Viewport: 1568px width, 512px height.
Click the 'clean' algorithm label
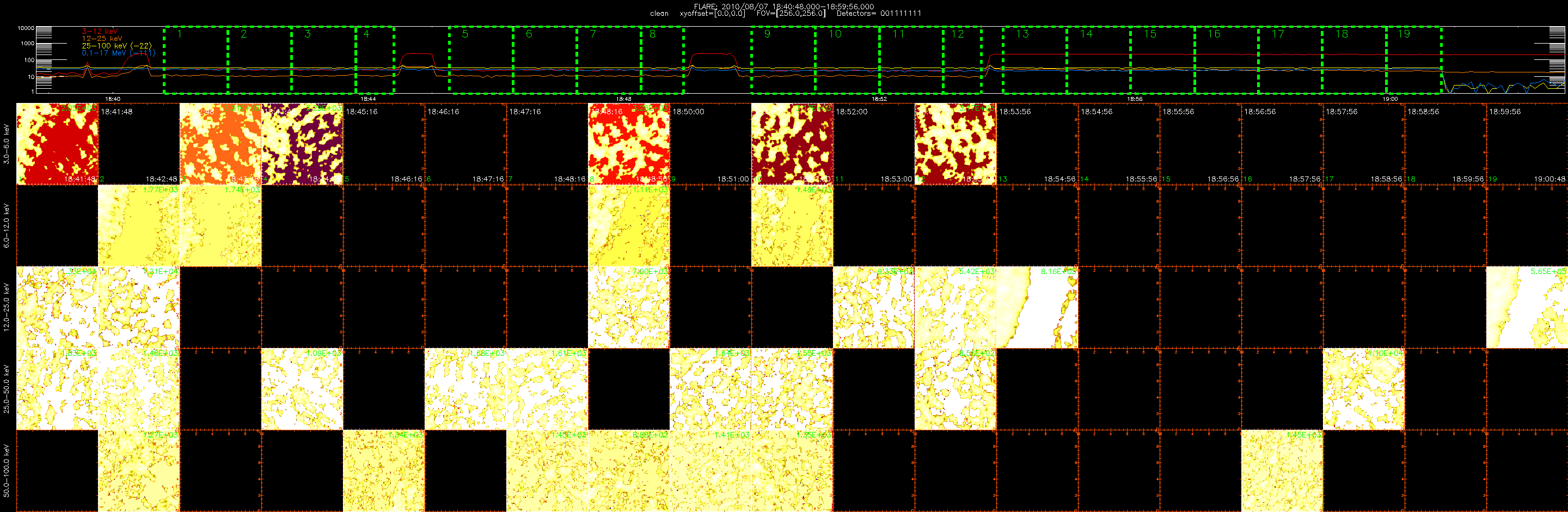pyautogui.click(x=659, y=14)
